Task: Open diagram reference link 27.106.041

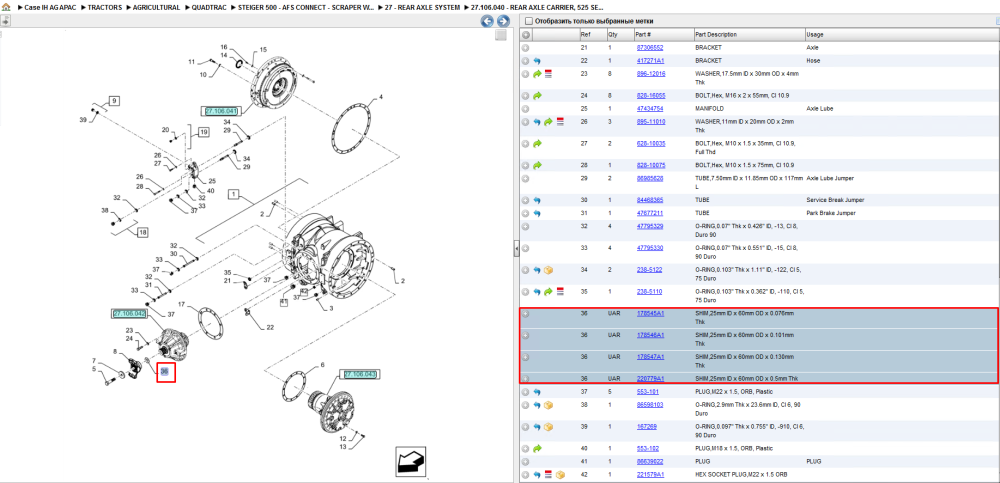Action: 221,111
